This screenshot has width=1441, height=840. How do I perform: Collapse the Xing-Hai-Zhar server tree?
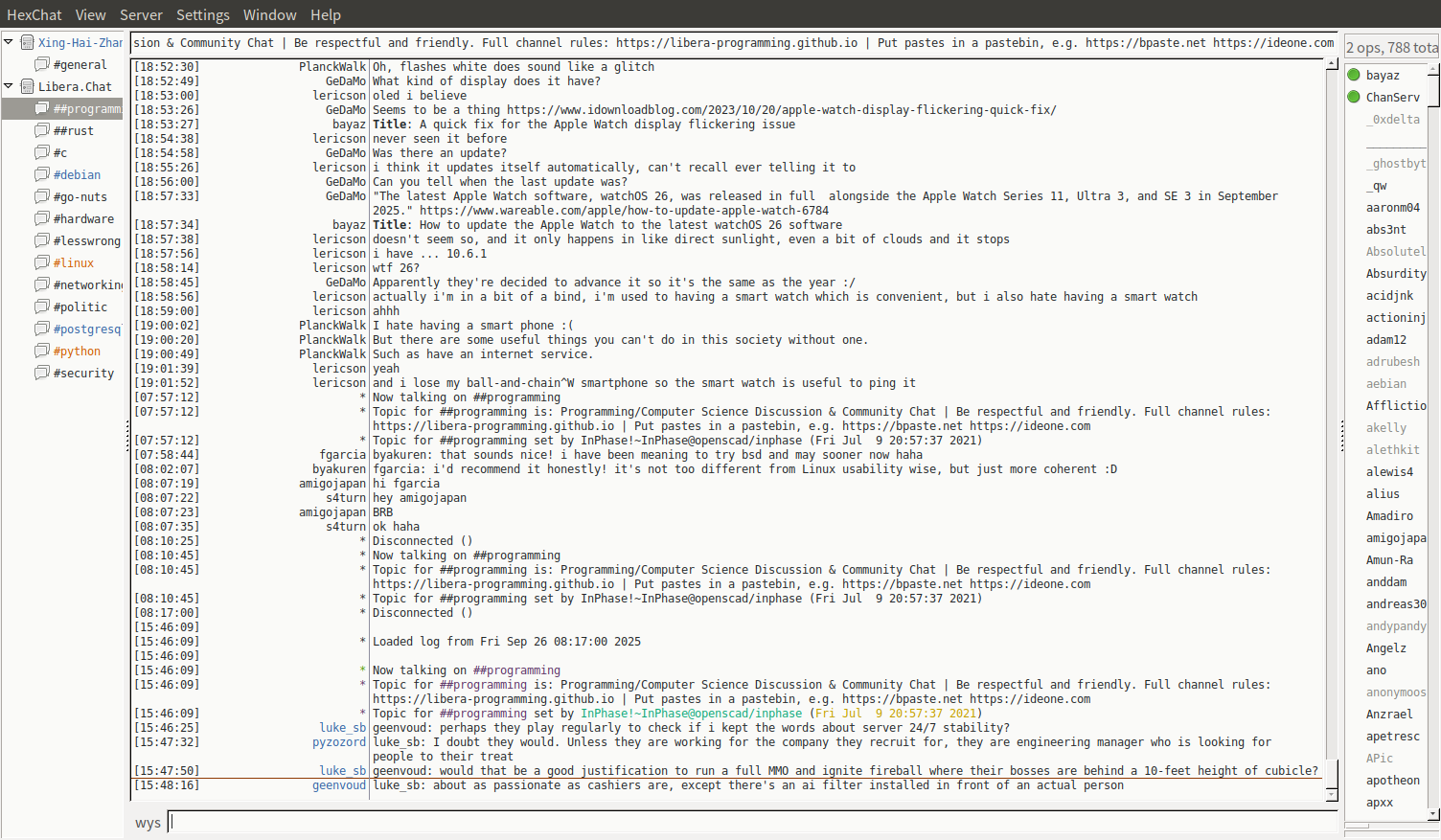(9, 42)
